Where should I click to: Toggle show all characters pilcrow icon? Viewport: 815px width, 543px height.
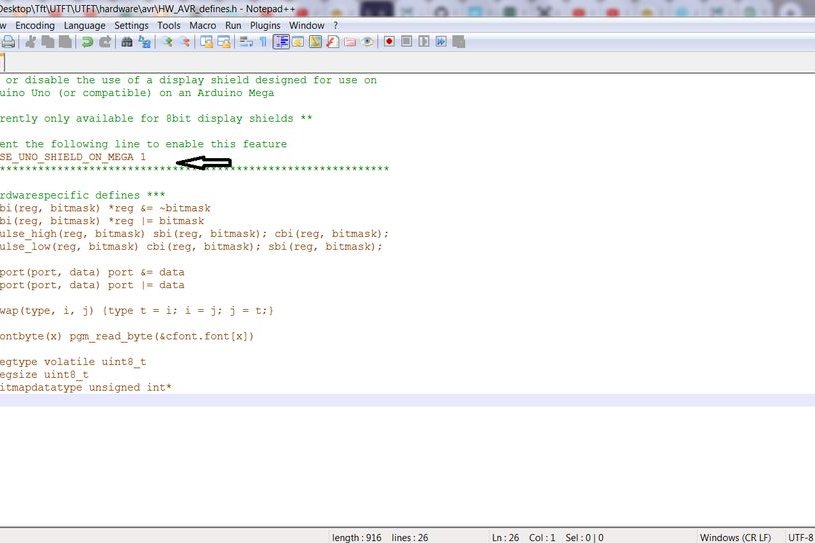263,42
